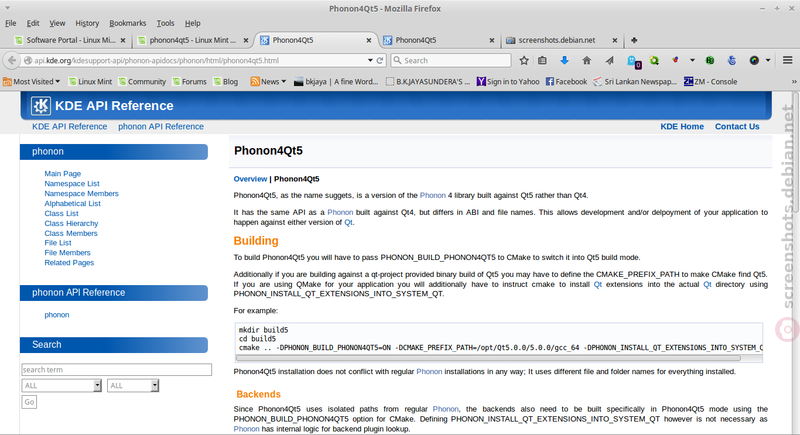The width and height of the screenshot is (800, 435).
Task: Click the browser Back arrow button
Action: (11, 60)
